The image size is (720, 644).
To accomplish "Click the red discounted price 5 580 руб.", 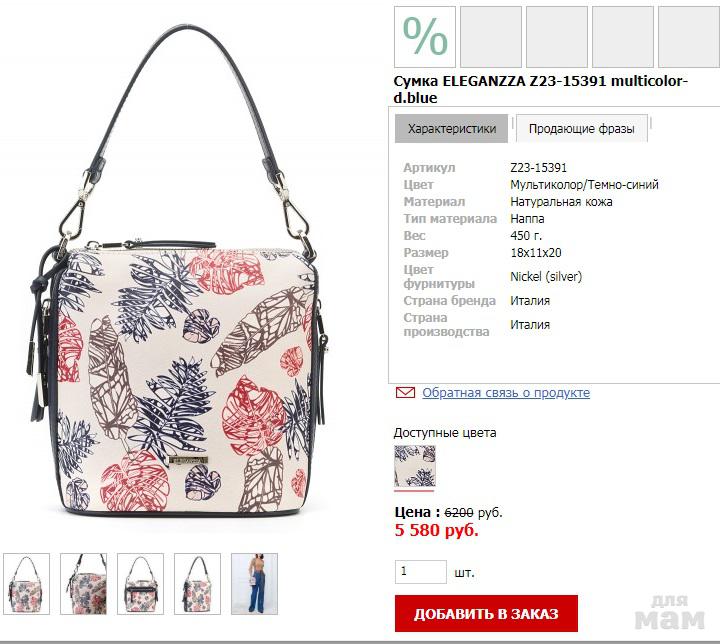I will [437, 530].
